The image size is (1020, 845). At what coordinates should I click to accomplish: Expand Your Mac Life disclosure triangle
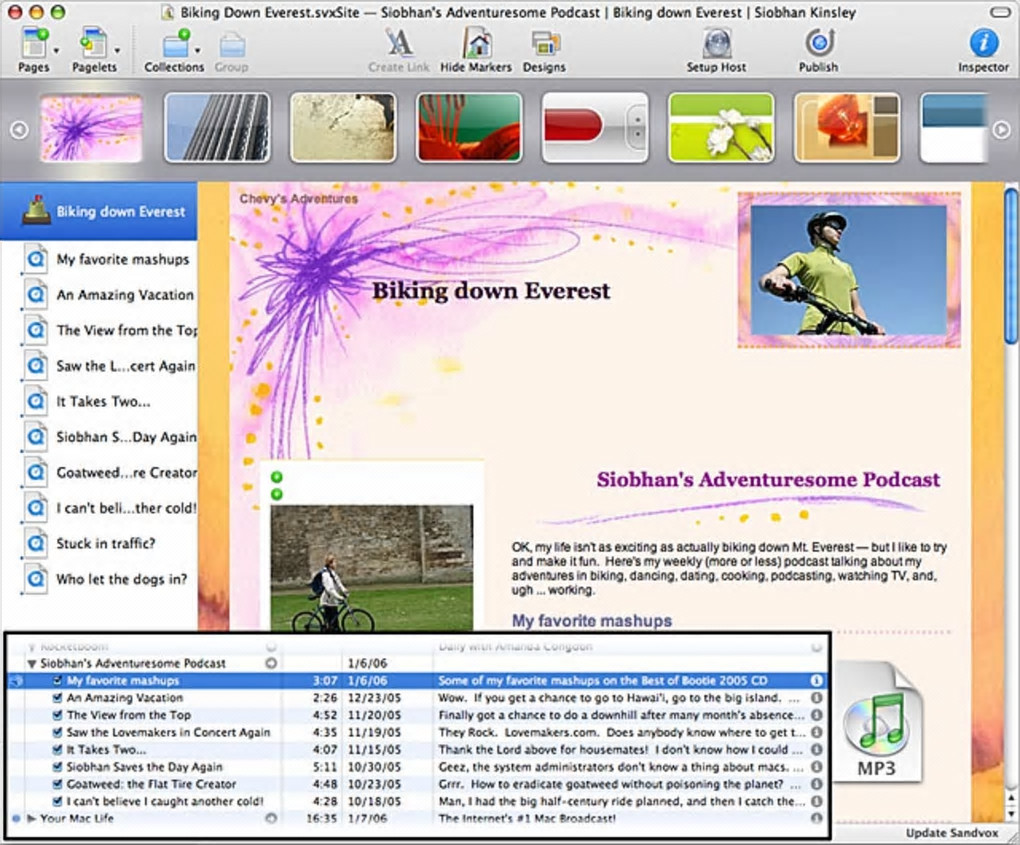[x=31, y=818]
